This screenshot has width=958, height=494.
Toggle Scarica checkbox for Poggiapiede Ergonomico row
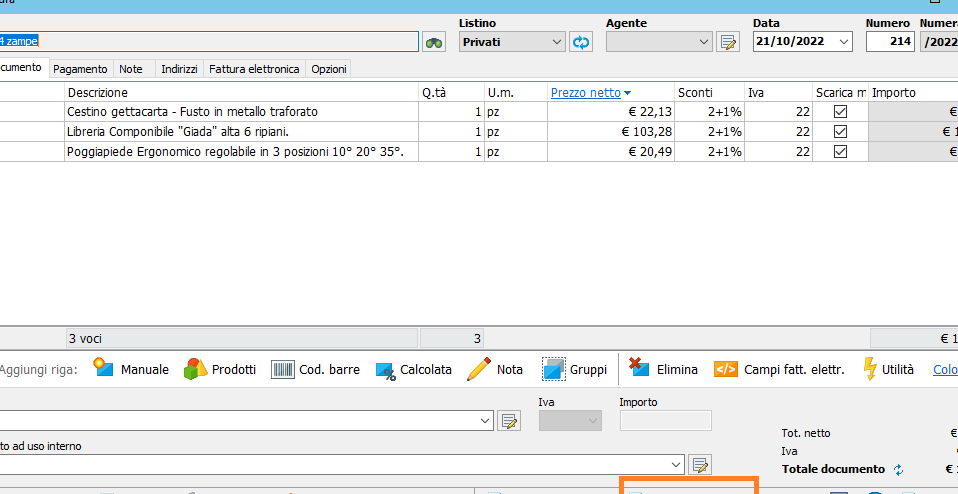pyautogui.click(x=841, y=151)
